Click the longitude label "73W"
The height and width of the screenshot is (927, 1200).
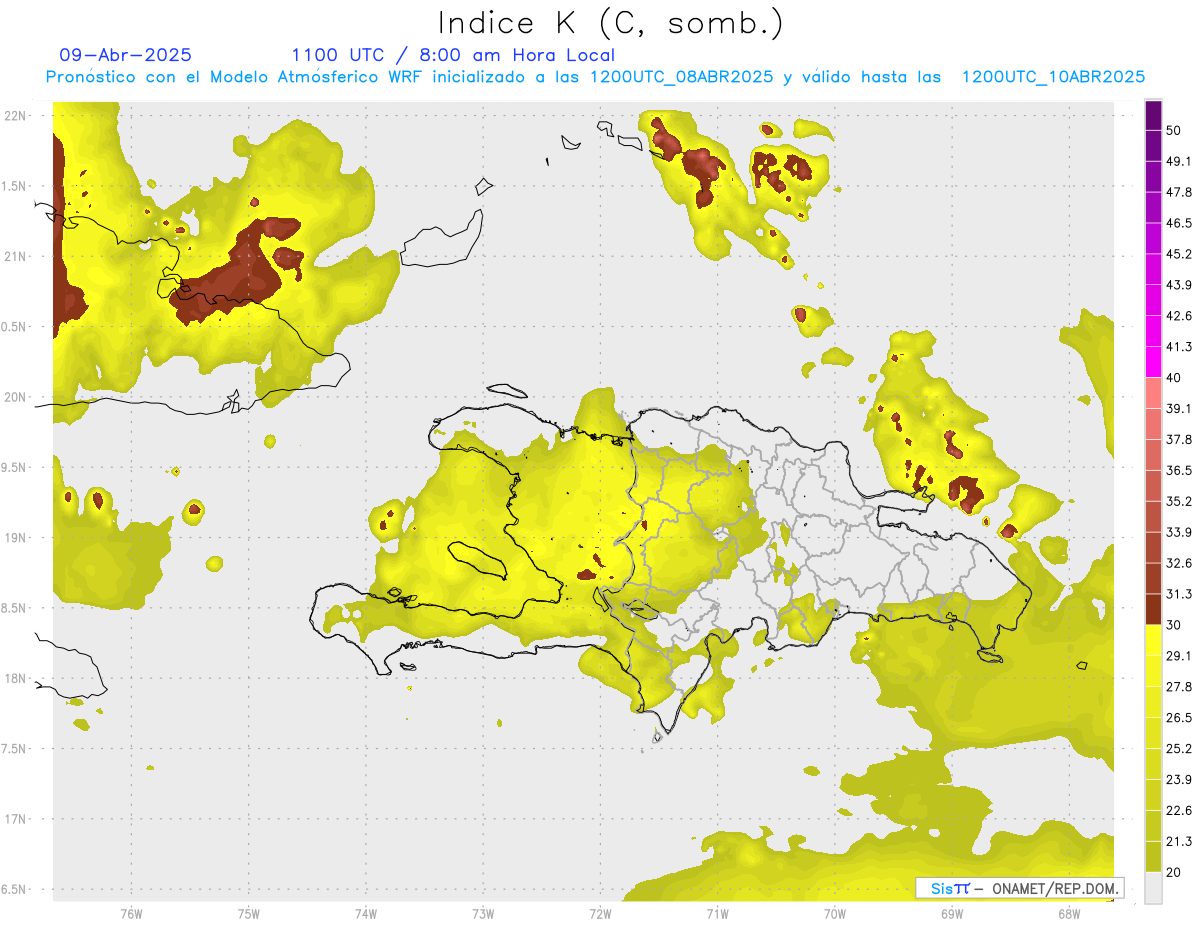tap(483, 914)
